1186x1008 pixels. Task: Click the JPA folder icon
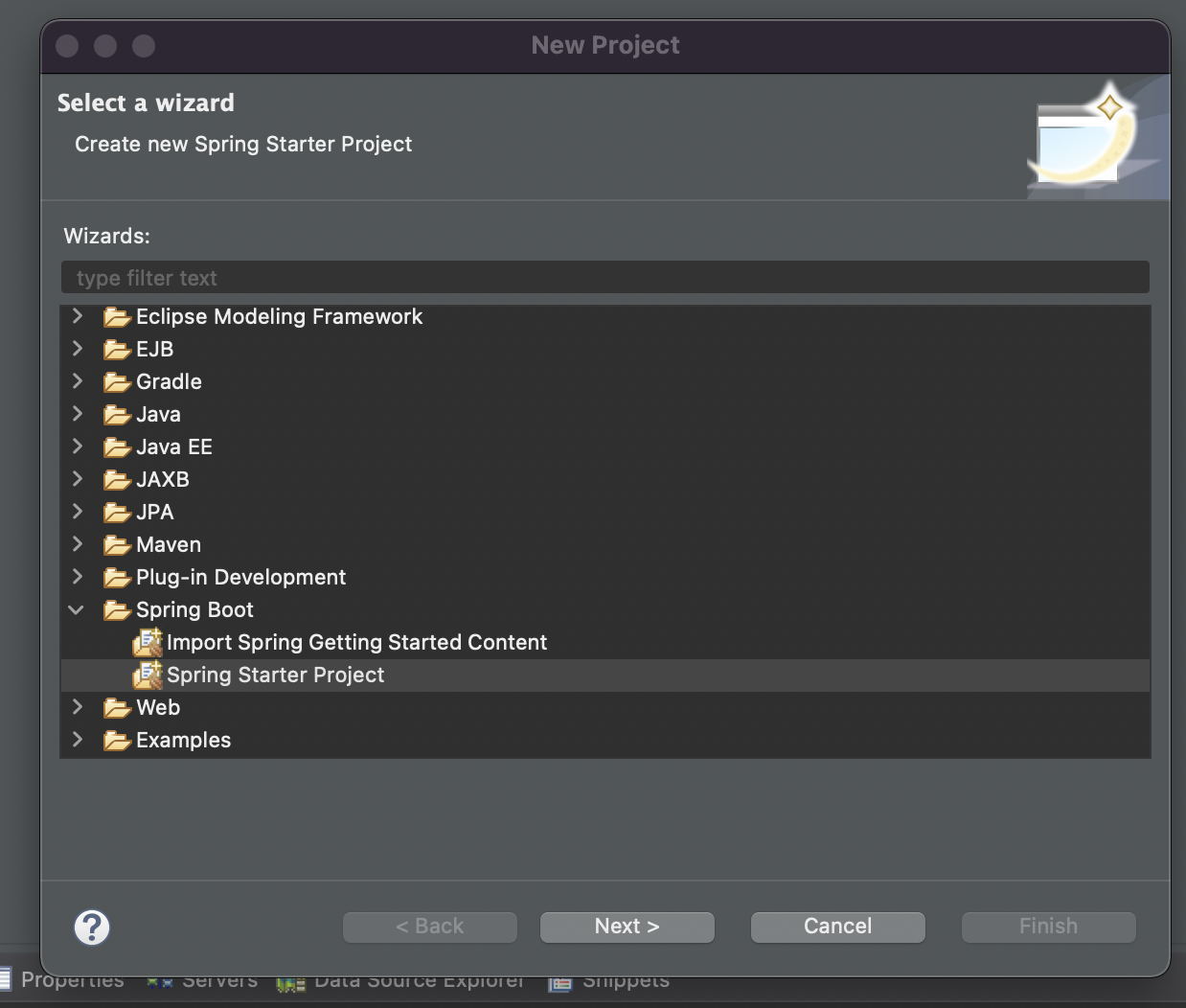coord(117,513)
